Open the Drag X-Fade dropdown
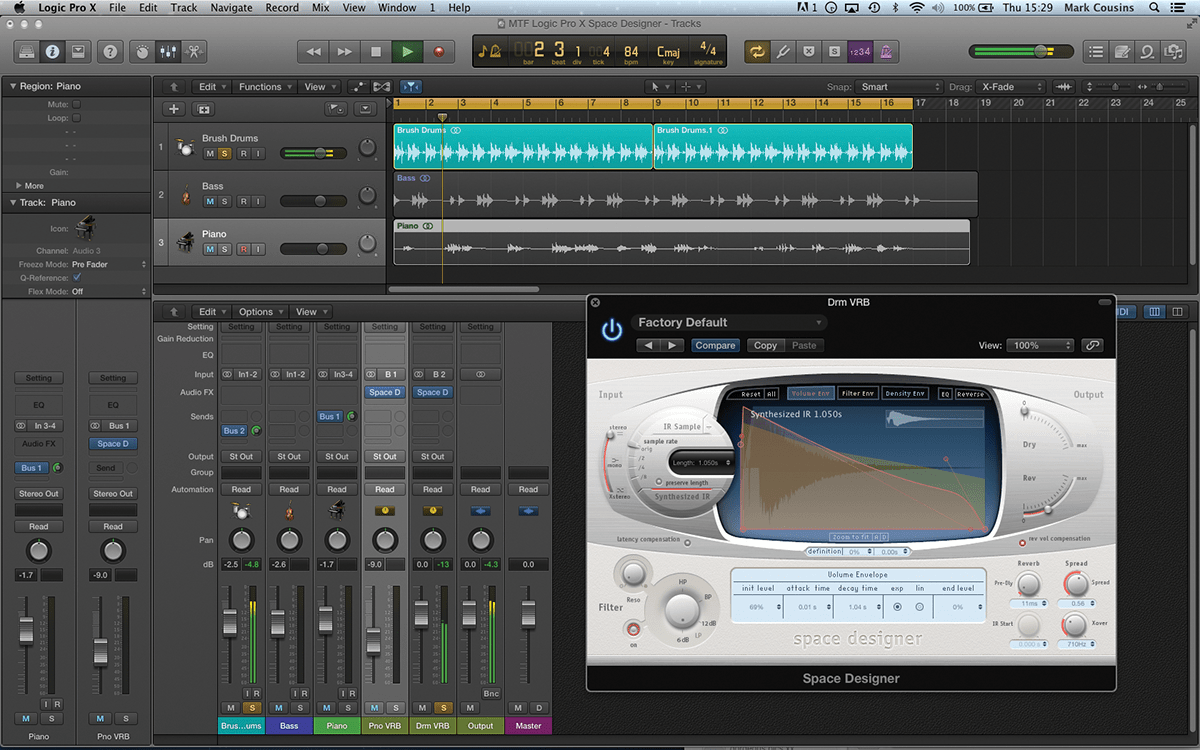 pos(1011,87)
